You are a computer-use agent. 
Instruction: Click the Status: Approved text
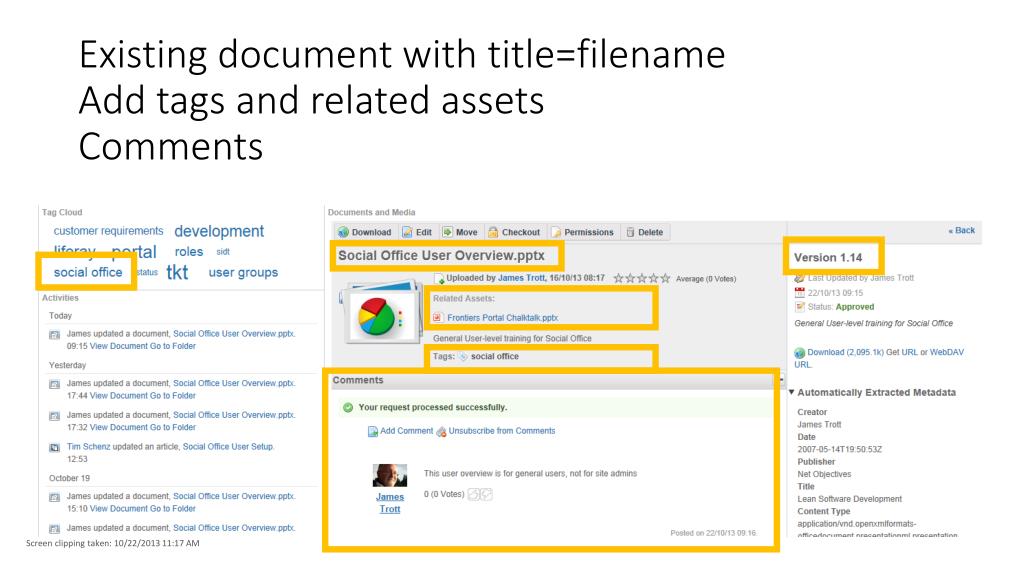pyautogui.click(x=840, y=307)
